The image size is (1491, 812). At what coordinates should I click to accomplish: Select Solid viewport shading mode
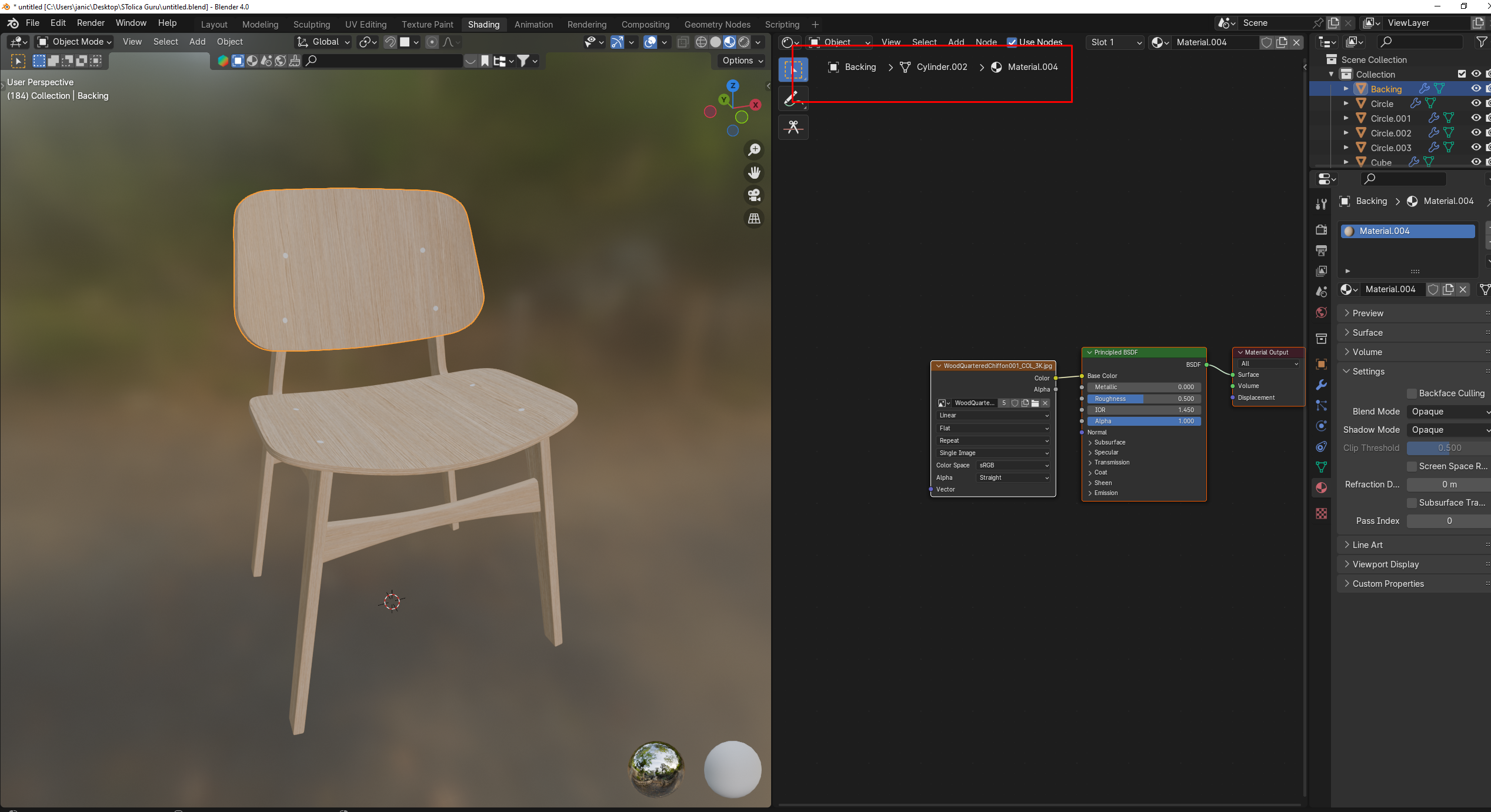715,42
